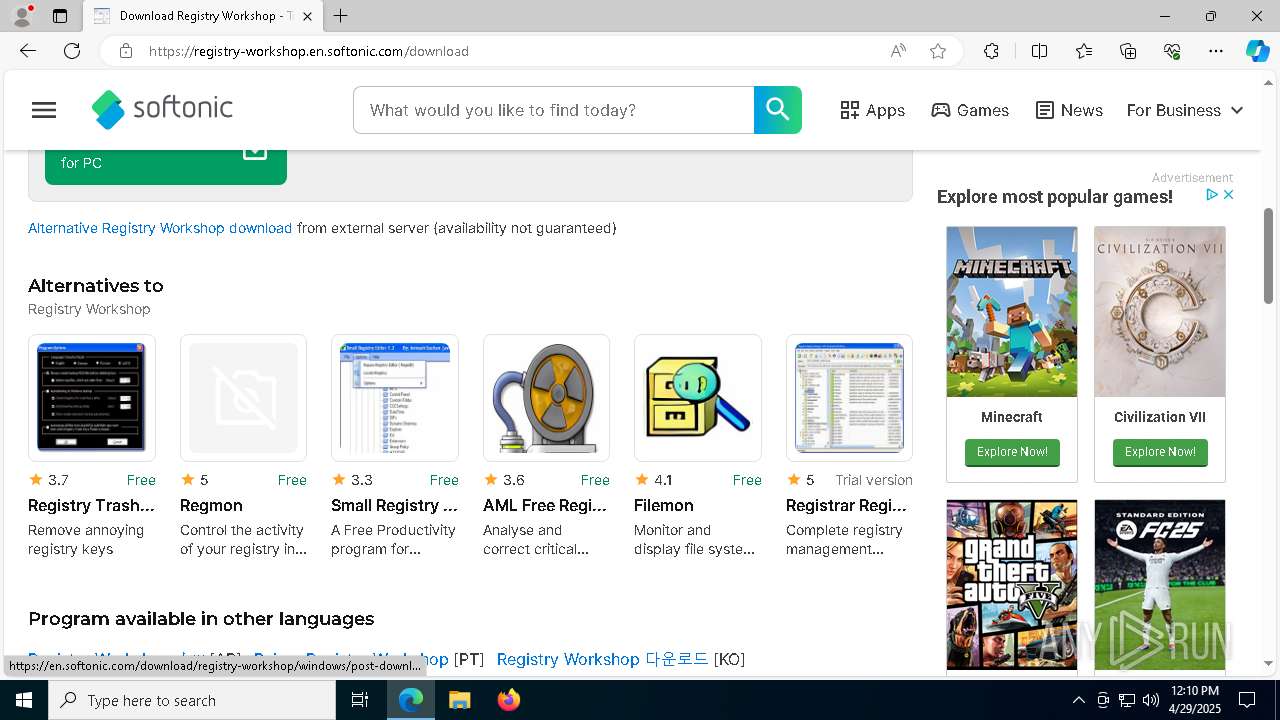The image size is (1280, 720).
Task: Open the Softonic hamburger menu
Action: point(44,110)
